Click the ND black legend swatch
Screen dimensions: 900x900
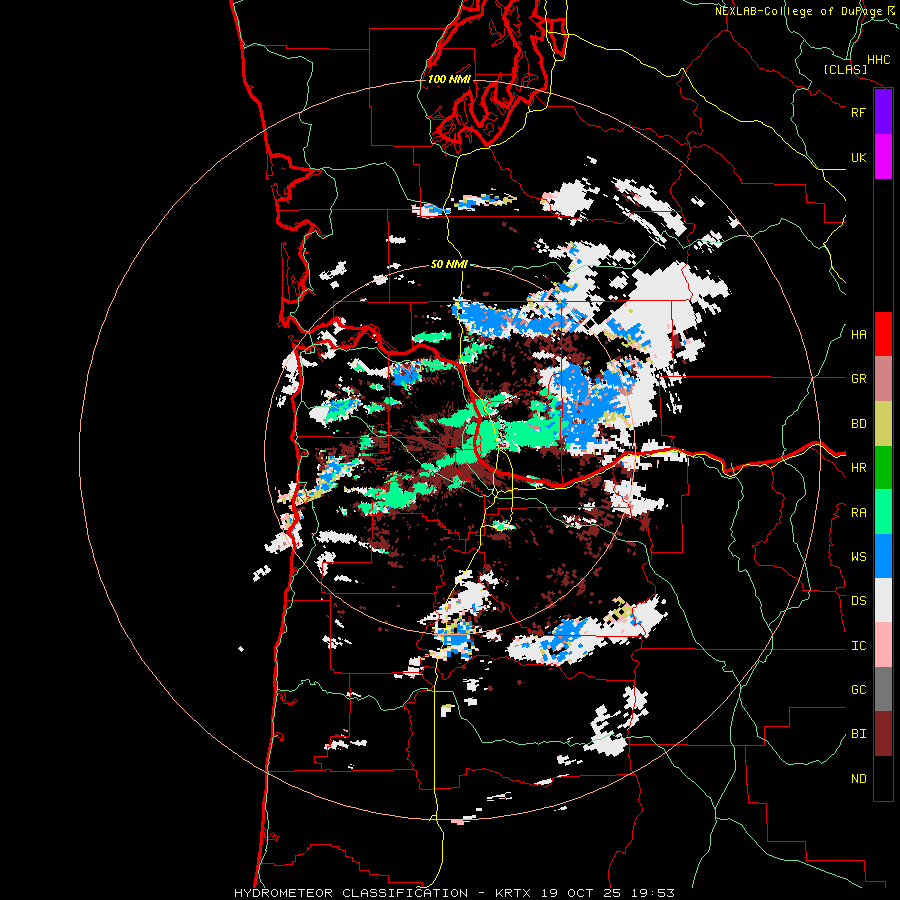[883, 778]
